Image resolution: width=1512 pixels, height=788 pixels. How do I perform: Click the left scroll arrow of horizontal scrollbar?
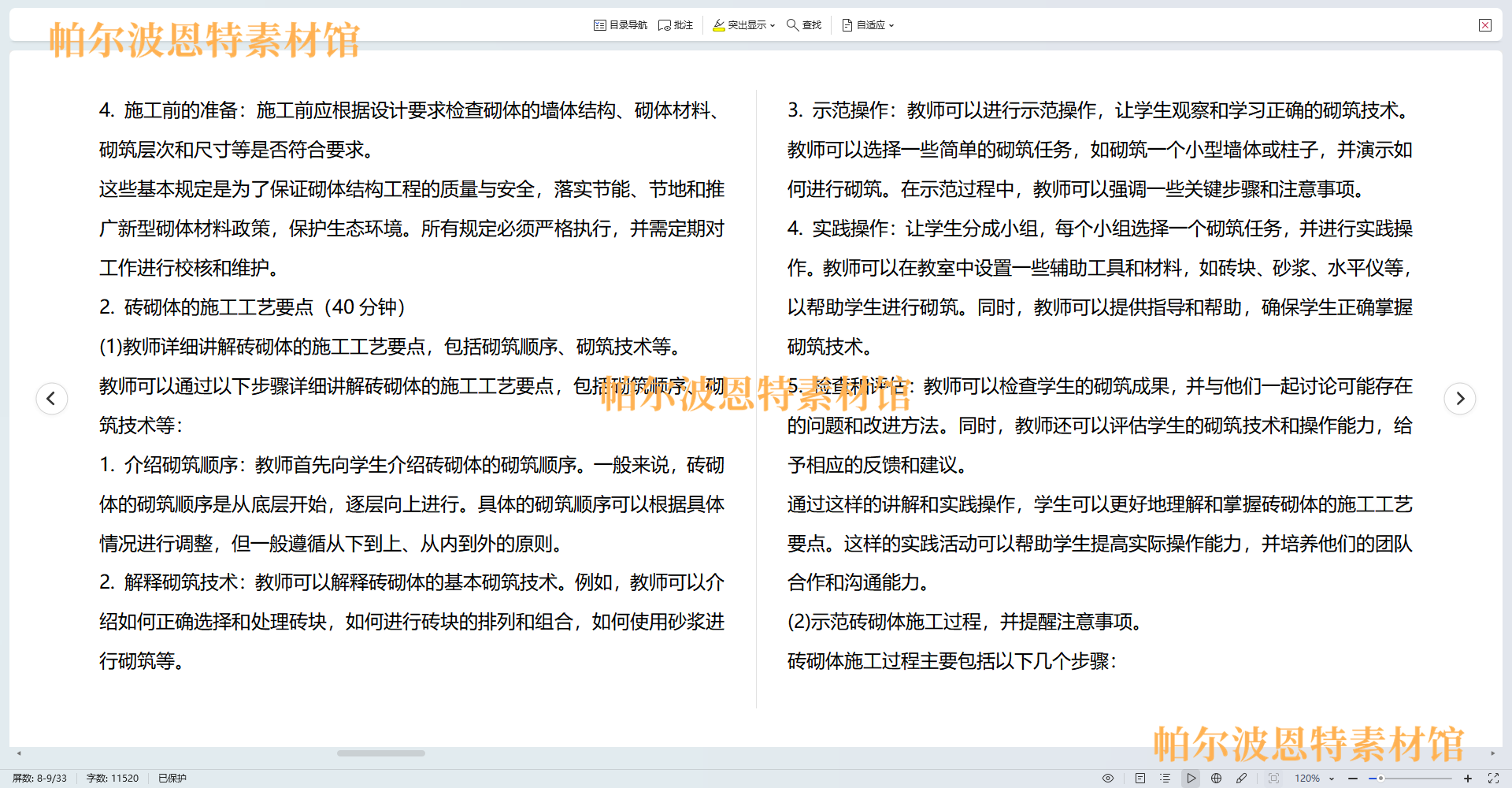pyautogui.click(x=19, y=753)
